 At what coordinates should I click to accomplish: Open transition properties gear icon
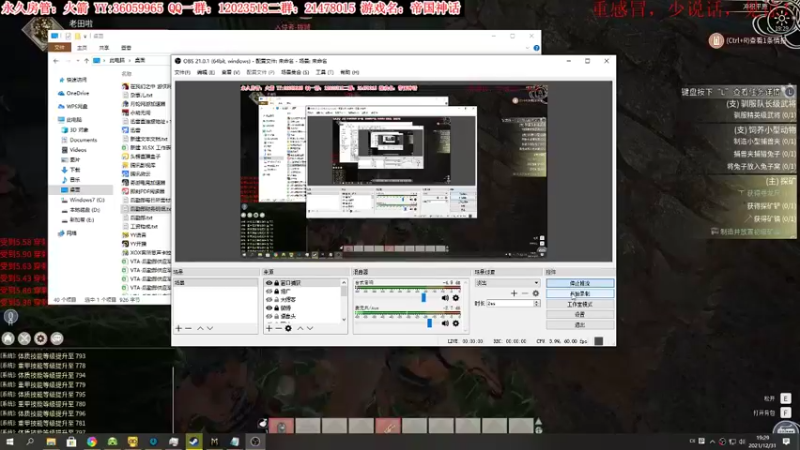tap(535, 293)
